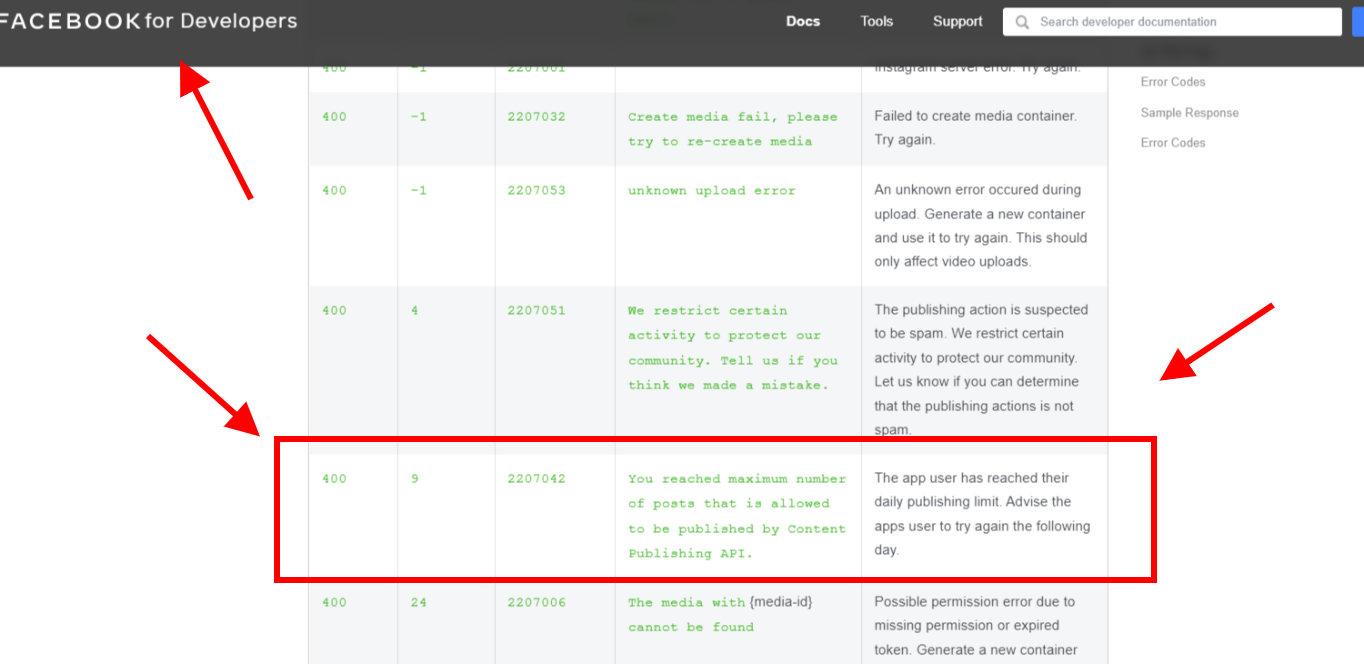Click error code 24 in 2207006 row
Screen dimensions: 1364x664
[418, 603]
